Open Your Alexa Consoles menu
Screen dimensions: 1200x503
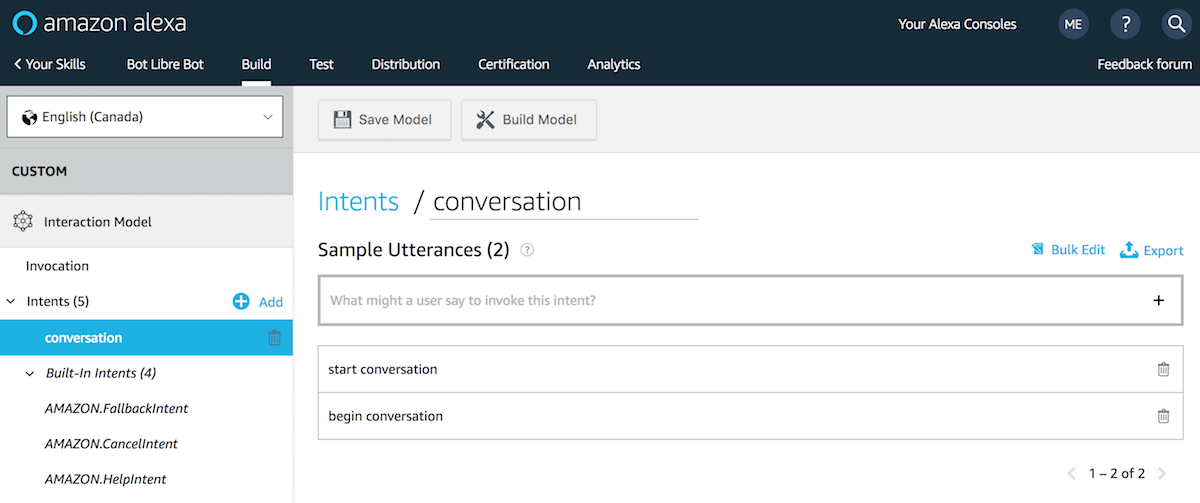(x=957, y=24)
